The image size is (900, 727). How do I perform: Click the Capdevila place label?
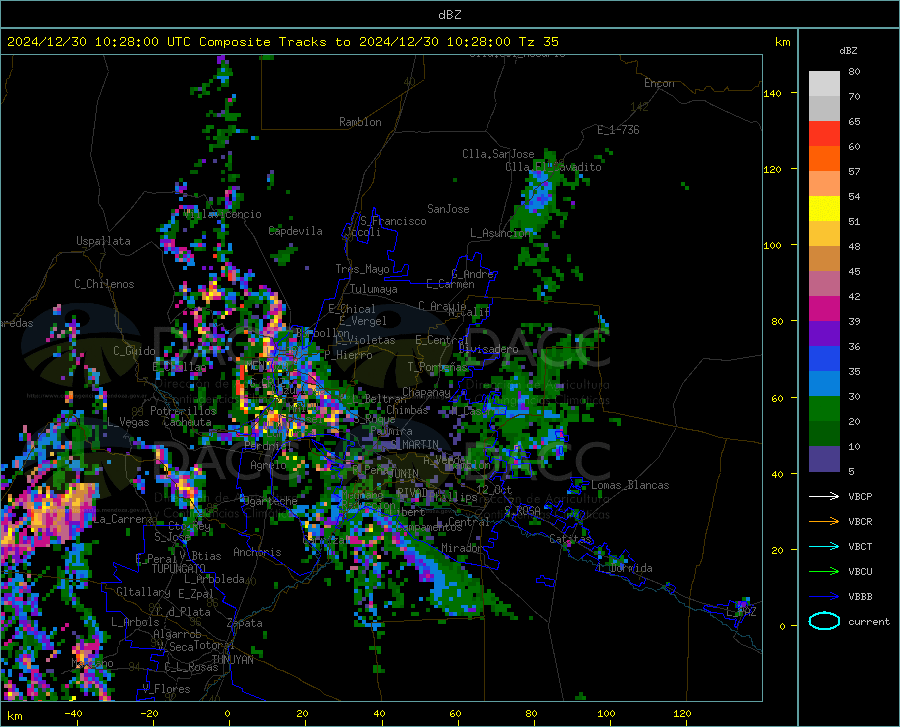pyautogui.click(x=295, y=231)
